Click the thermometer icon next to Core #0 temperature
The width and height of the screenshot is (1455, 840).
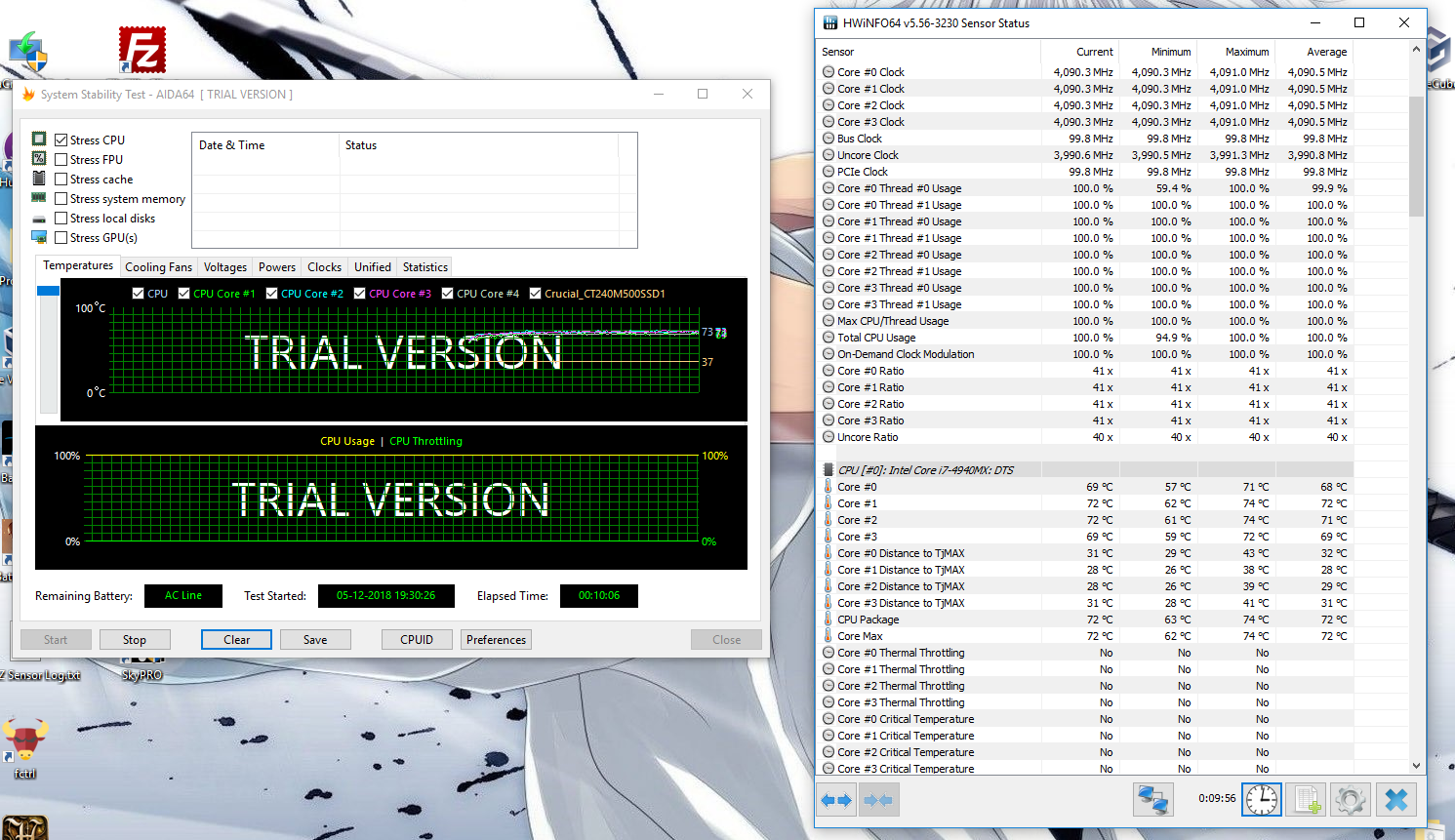pos(829,487)
